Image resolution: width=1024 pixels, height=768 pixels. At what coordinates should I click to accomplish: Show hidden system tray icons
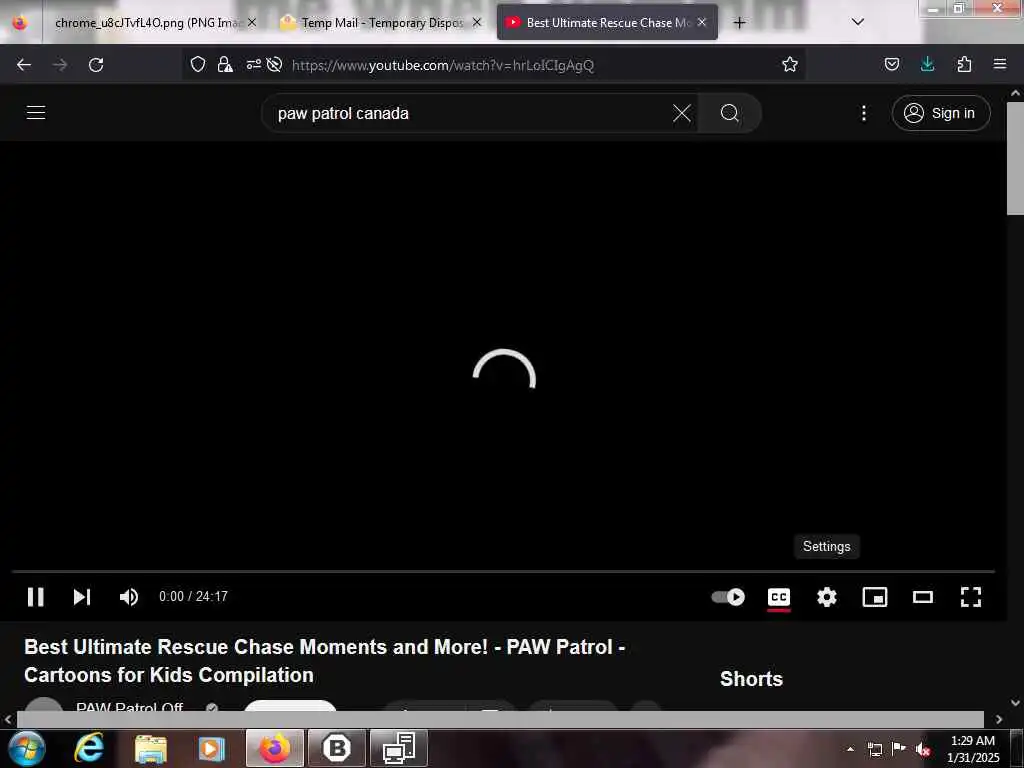tap(850, 749)
